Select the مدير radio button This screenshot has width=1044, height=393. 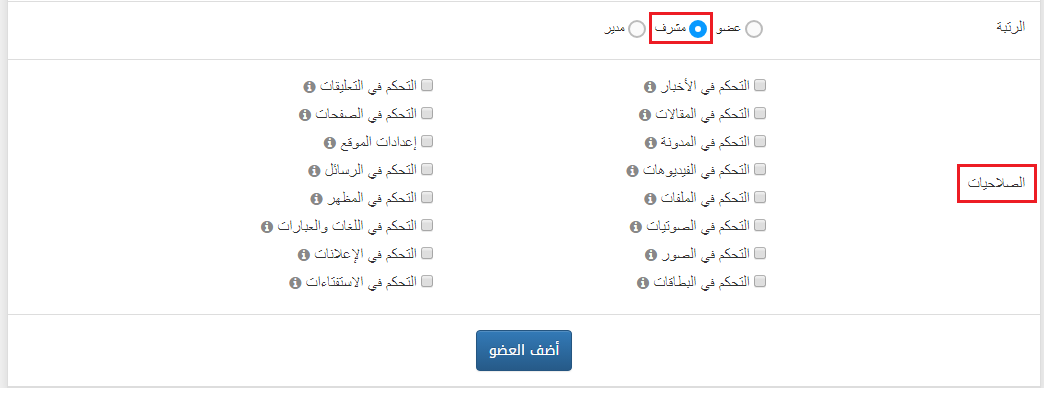(x=637, y=29)
